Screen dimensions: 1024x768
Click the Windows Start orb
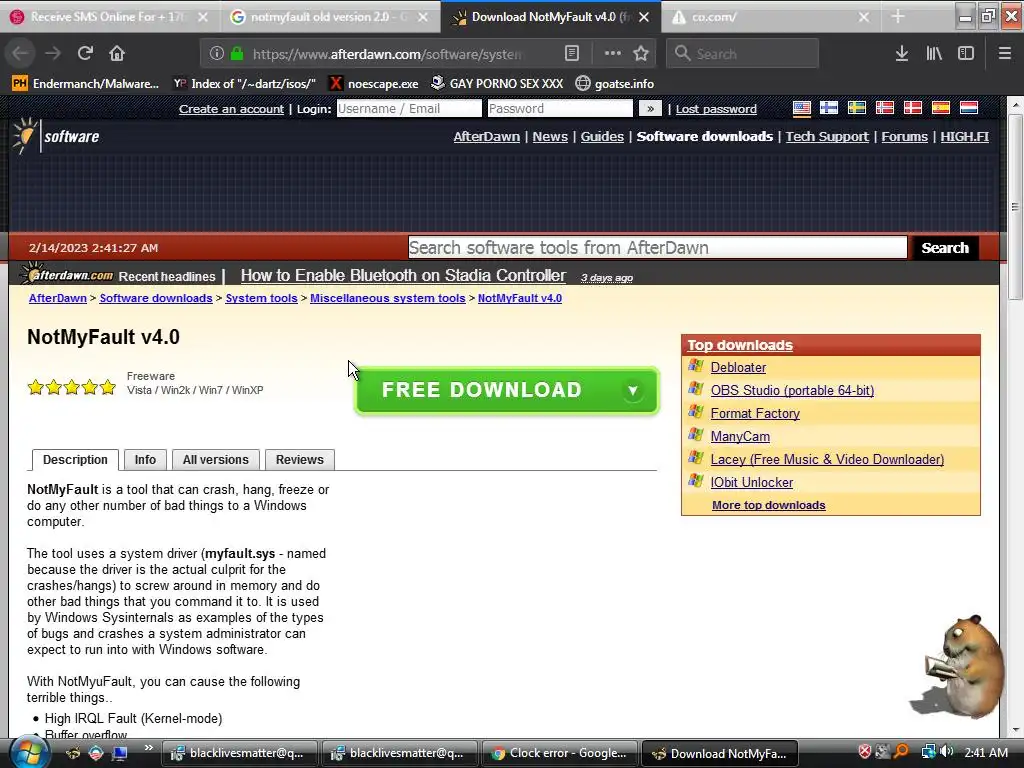tap(28, 752)
